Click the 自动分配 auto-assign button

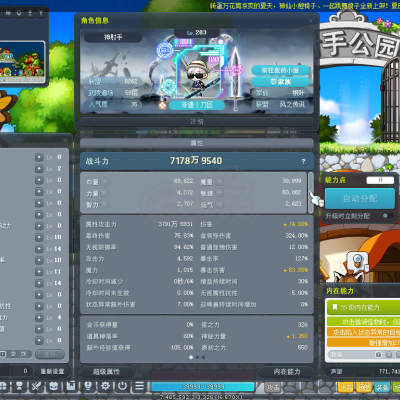[360, 199]
